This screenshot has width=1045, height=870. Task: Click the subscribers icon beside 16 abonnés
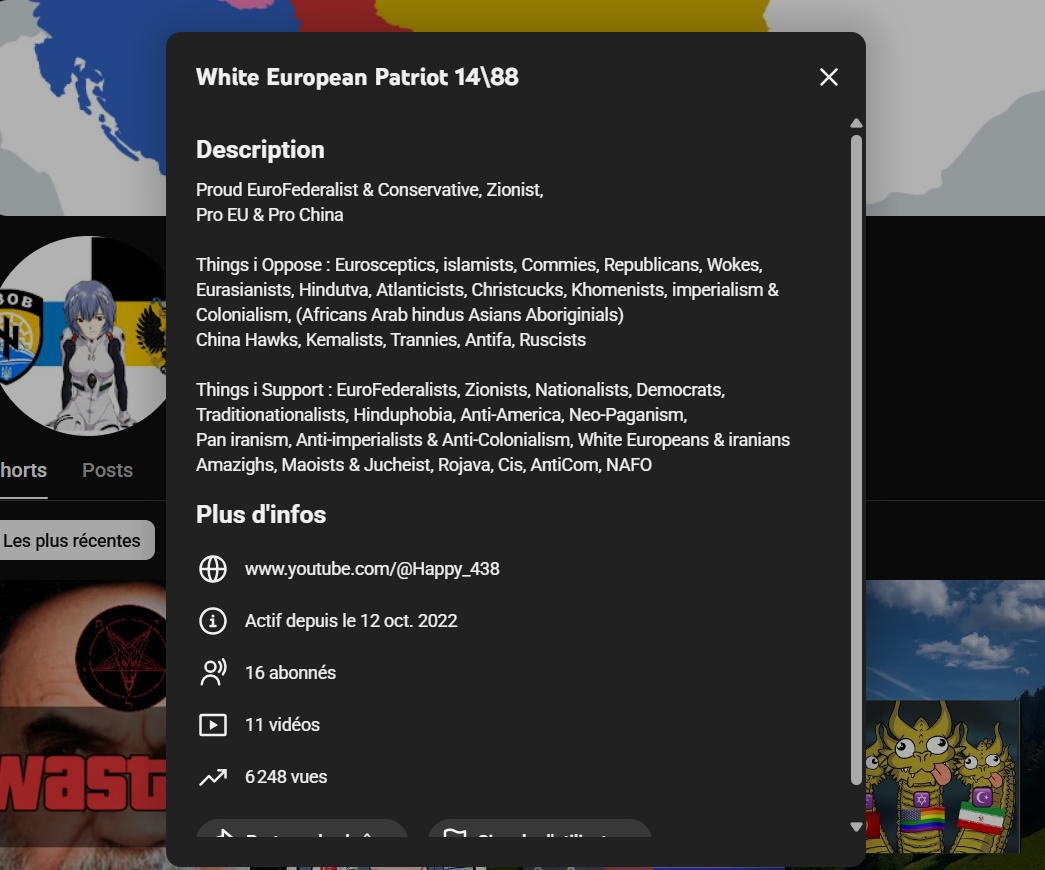pos(213,673)
